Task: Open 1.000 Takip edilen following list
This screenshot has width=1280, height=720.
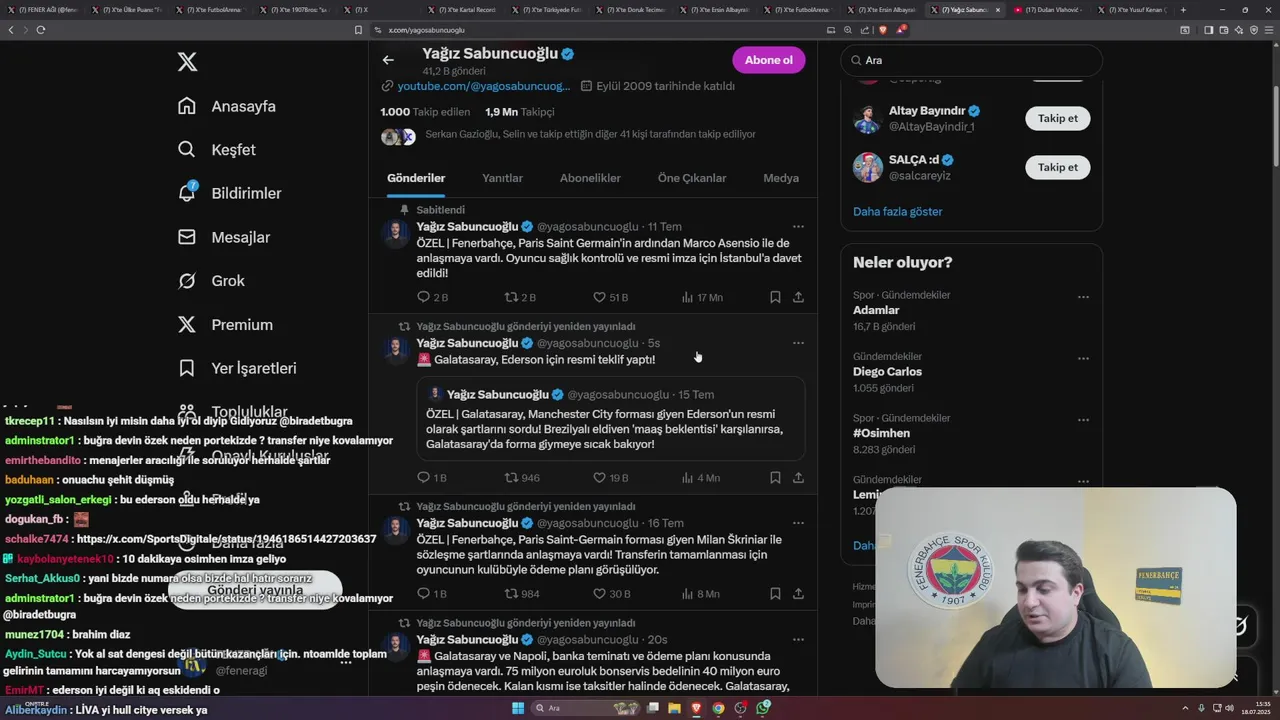Action: [425, 112]
